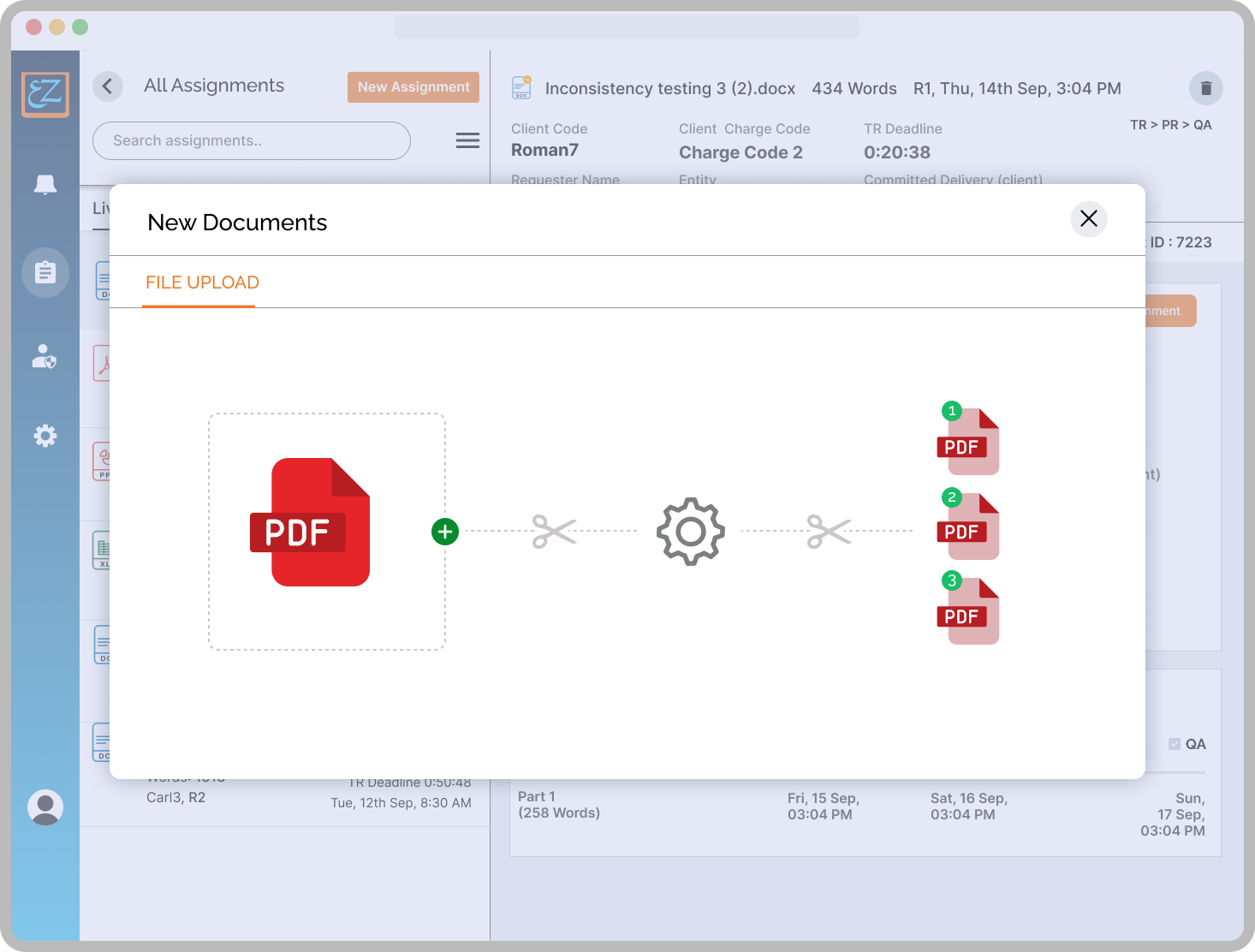This screenshot has width=1255, height=952.
Task: Click the trash delete icon
Action: coord(1205,87)
